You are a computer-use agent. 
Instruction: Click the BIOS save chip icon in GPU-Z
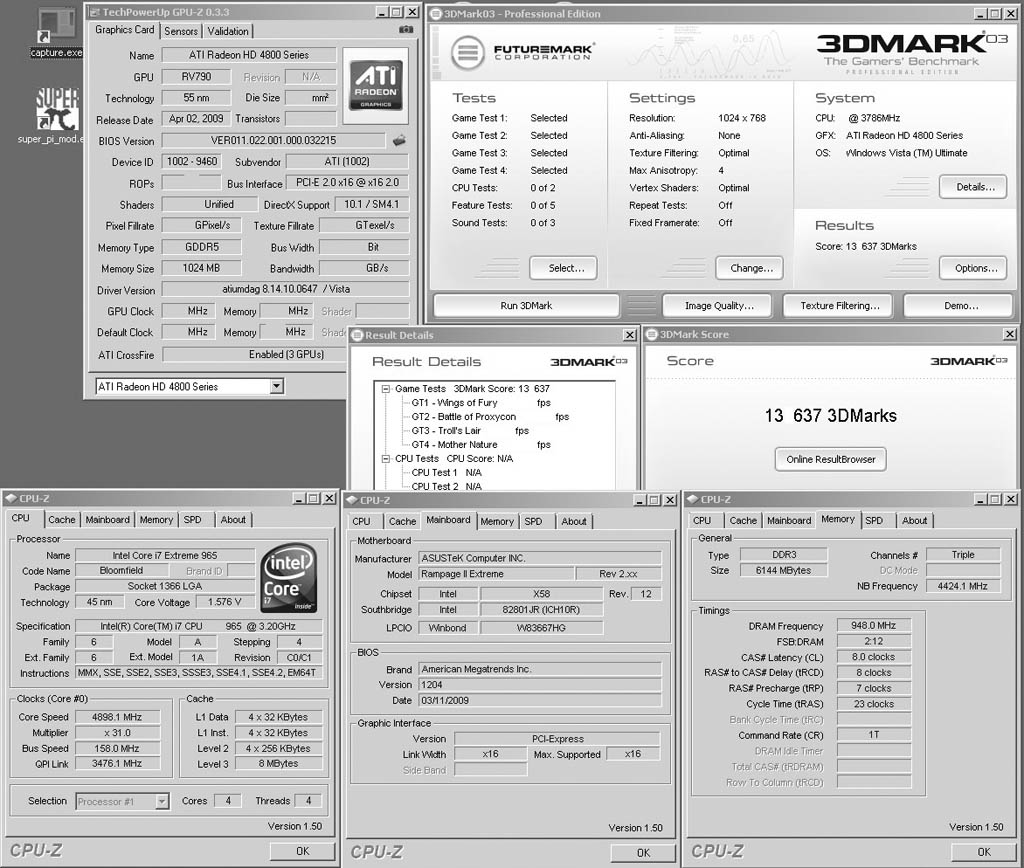[399, 141]
